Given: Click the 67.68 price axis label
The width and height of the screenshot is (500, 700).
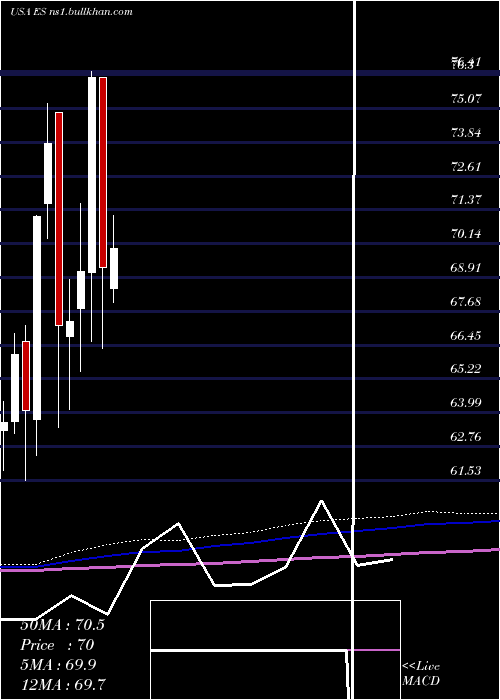Looking at the screenshot, I should (x=467, y=302).
